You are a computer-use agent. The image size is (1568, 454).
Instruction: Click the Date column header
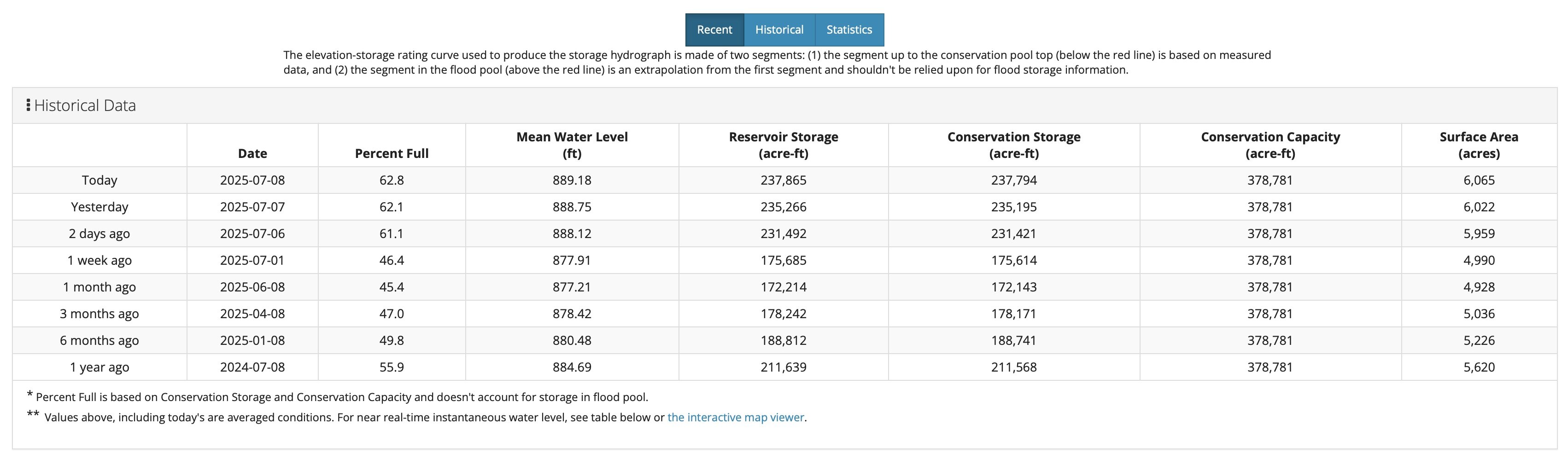(252, 153)
